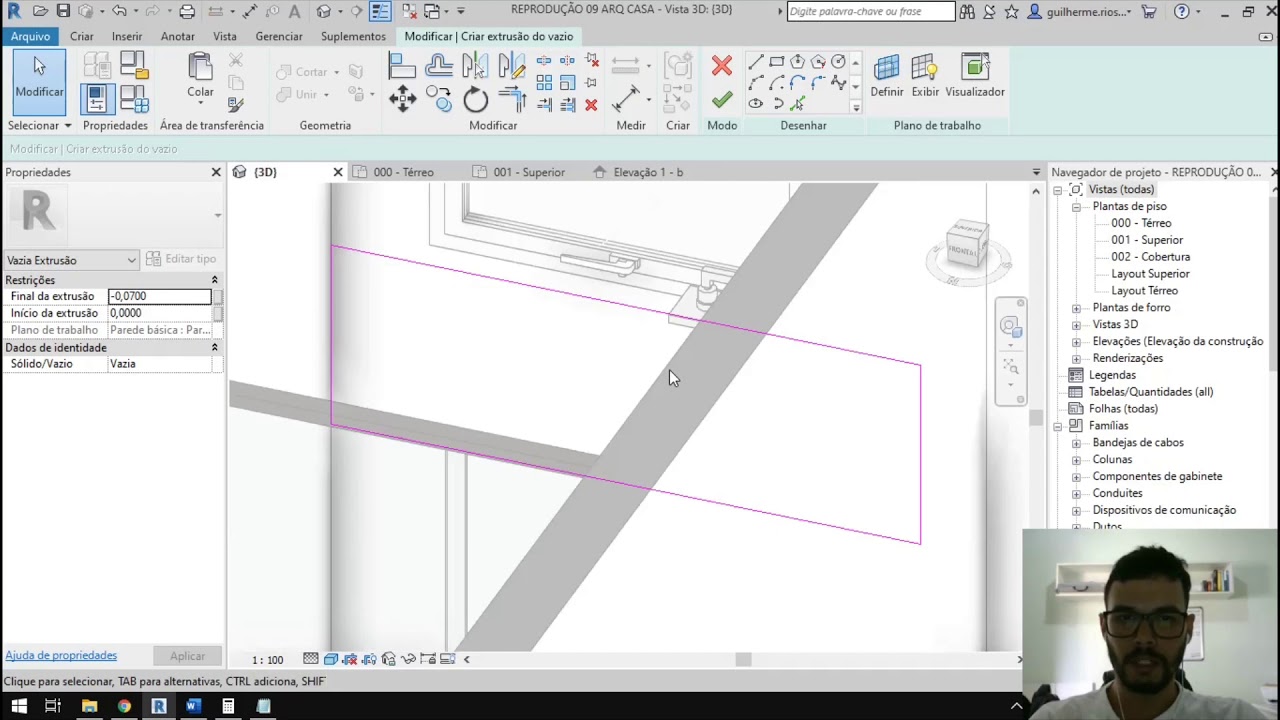Toggle the Propriedades palette button in ribbon
This screenshot has width=1280, height=720.
click(96, 99)
